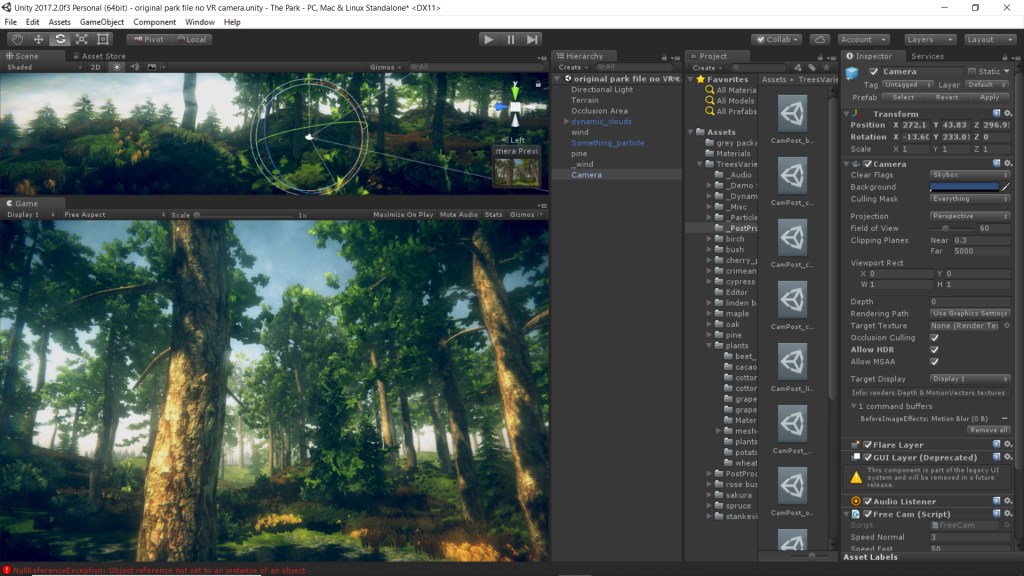Select the Scale tool in the toolbar
1024x576 pixels.
81,39
